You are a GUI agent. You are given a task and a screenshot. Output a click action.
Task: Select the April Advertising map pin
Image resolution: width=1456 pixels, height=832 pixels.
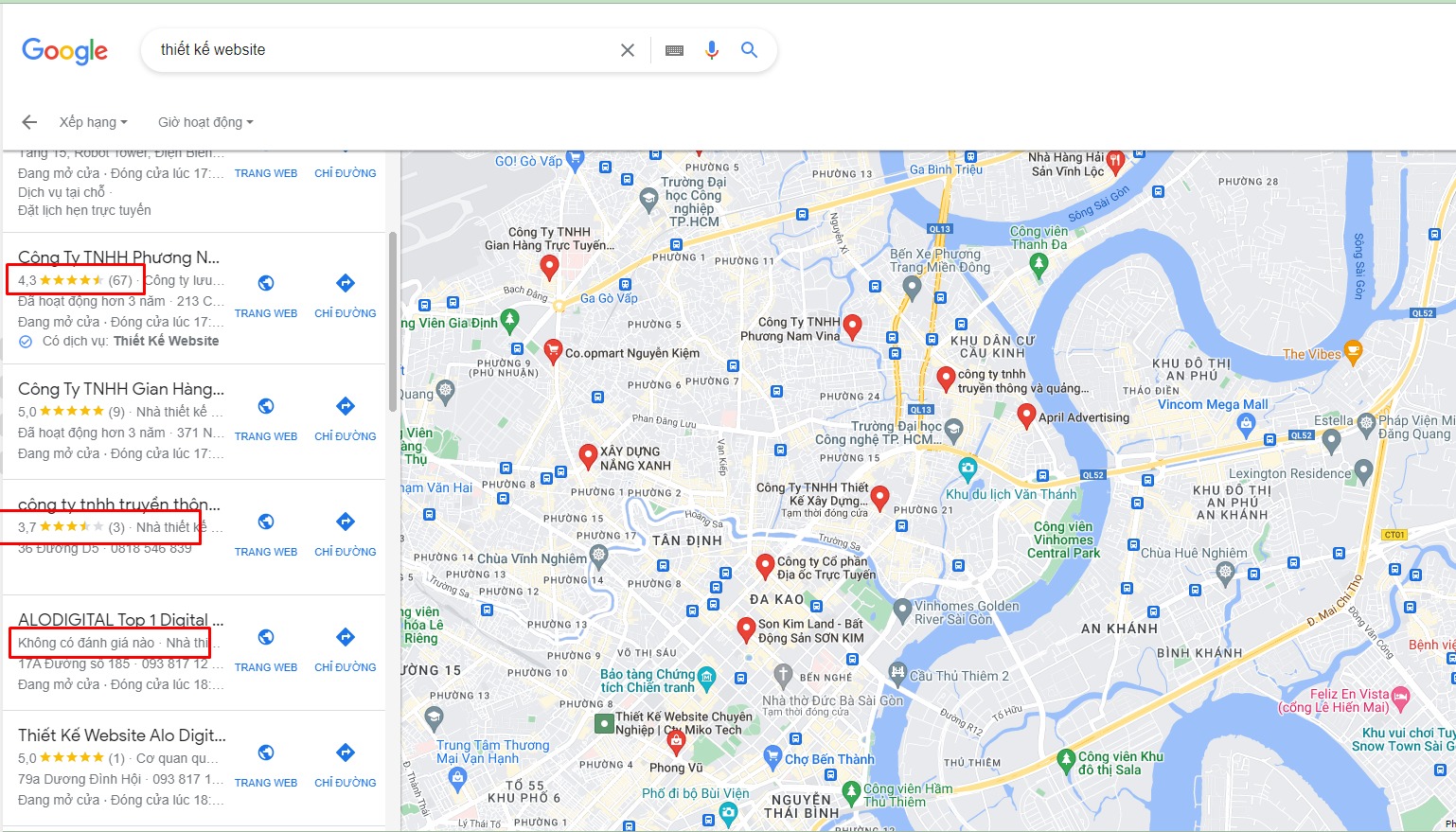[x=1025, y=415]
